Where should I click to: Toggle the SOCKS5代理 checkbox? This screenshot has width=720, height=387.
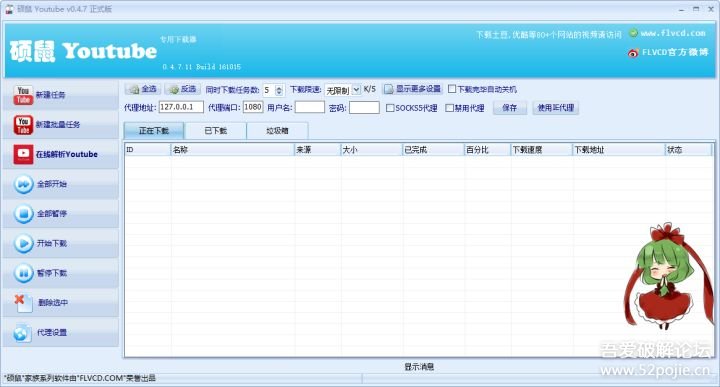tap(390, 108)
